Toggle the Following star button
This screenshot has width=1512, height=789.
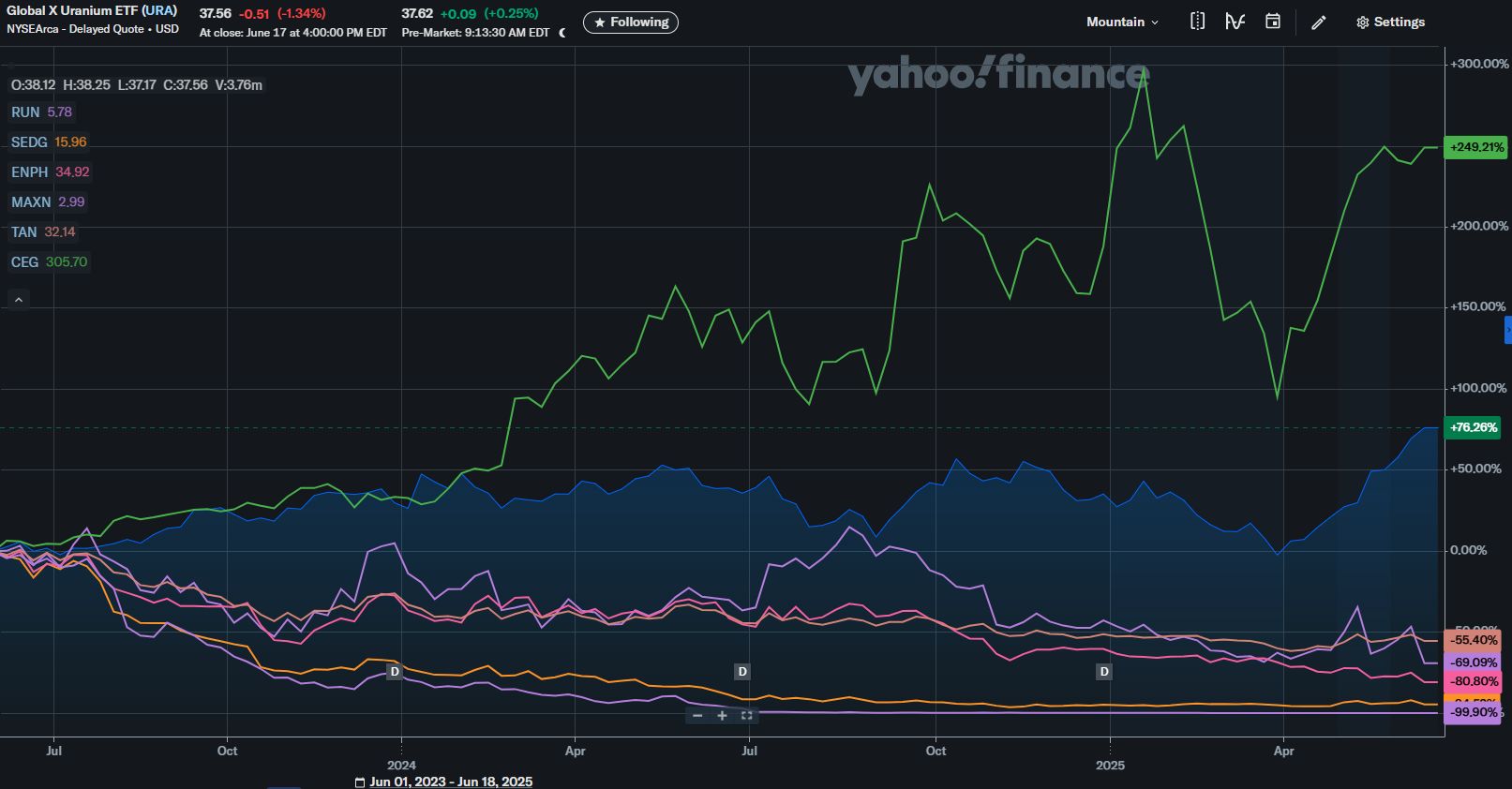[630, 22]
